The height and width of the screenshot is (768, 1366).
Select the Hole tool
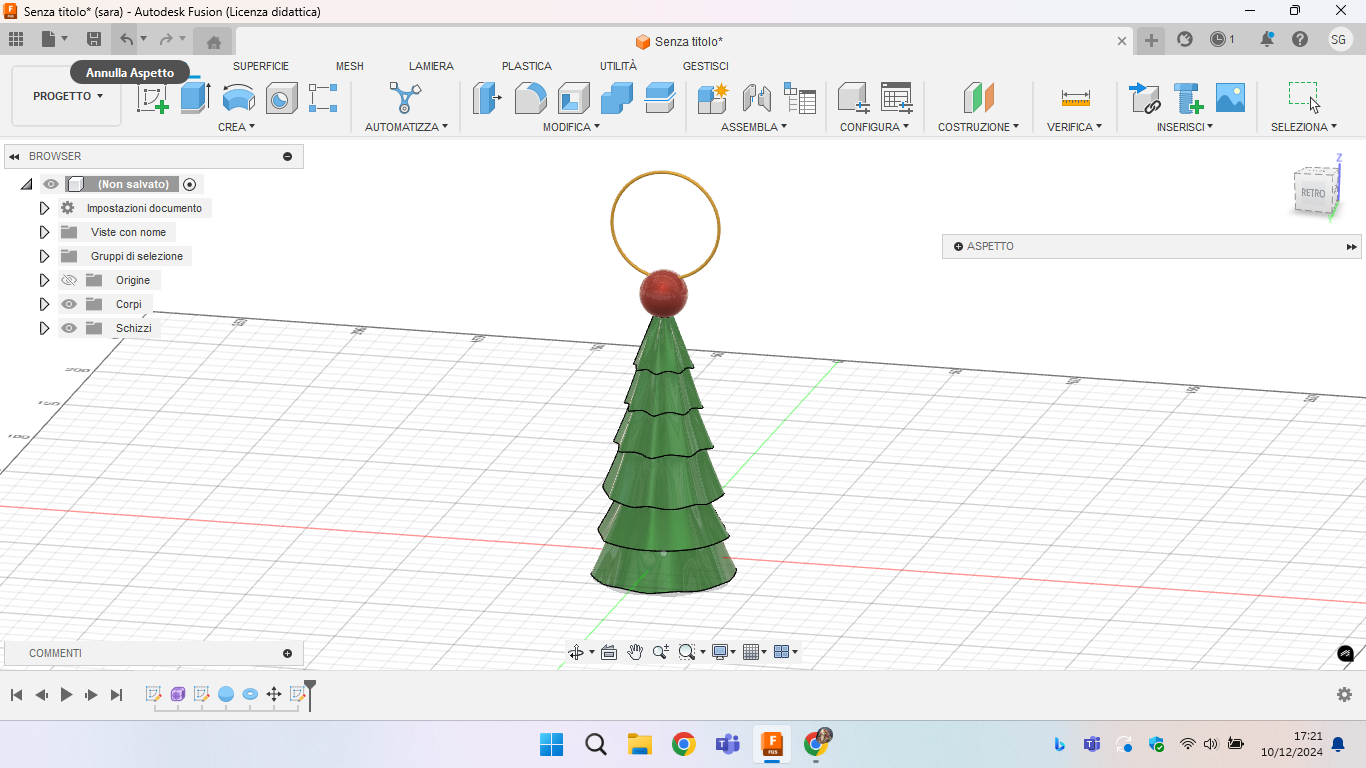pos(281,98)
